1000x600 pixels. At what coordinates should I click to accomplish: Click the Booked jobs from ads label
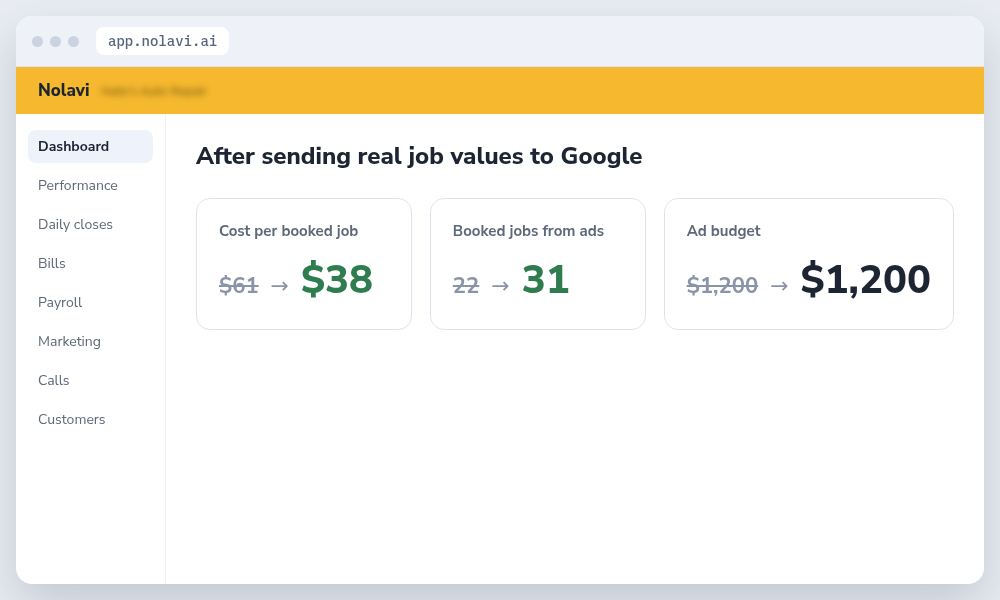click(528, 231)
